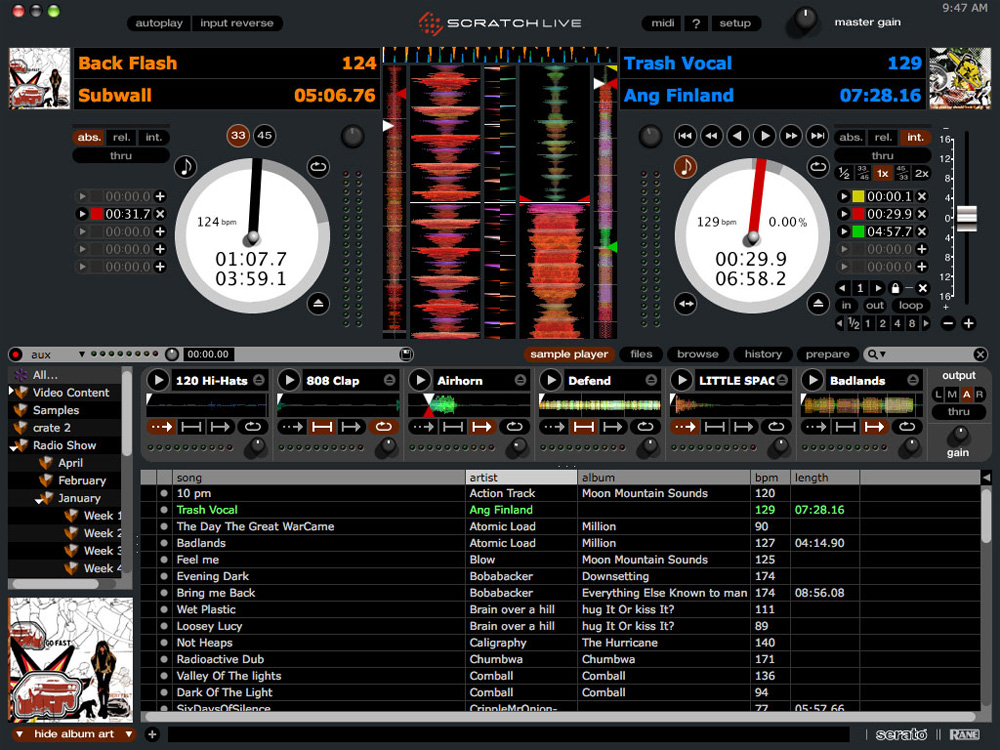Image resolution: width=1000 pixels, height=750 pixels.
Task: Eject track from left deck
Action: coord(318,304)
